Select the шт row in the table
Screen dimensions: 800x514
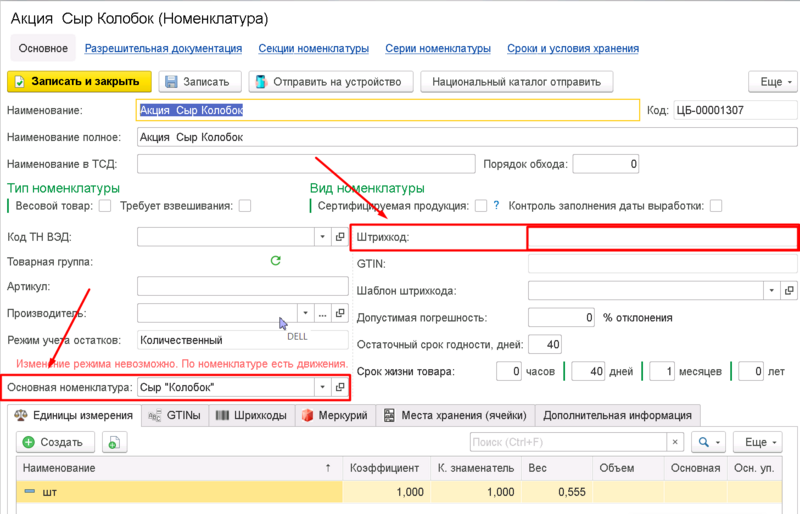click(x=399, y=492)
